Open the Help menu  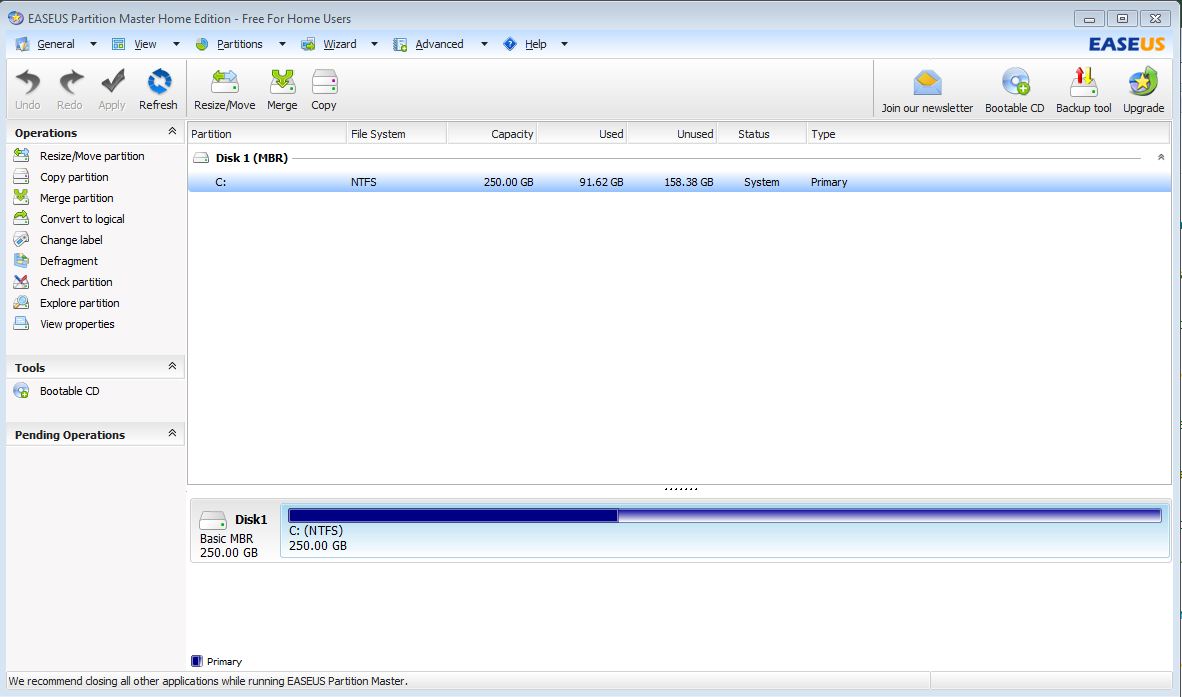click(536, 44)
